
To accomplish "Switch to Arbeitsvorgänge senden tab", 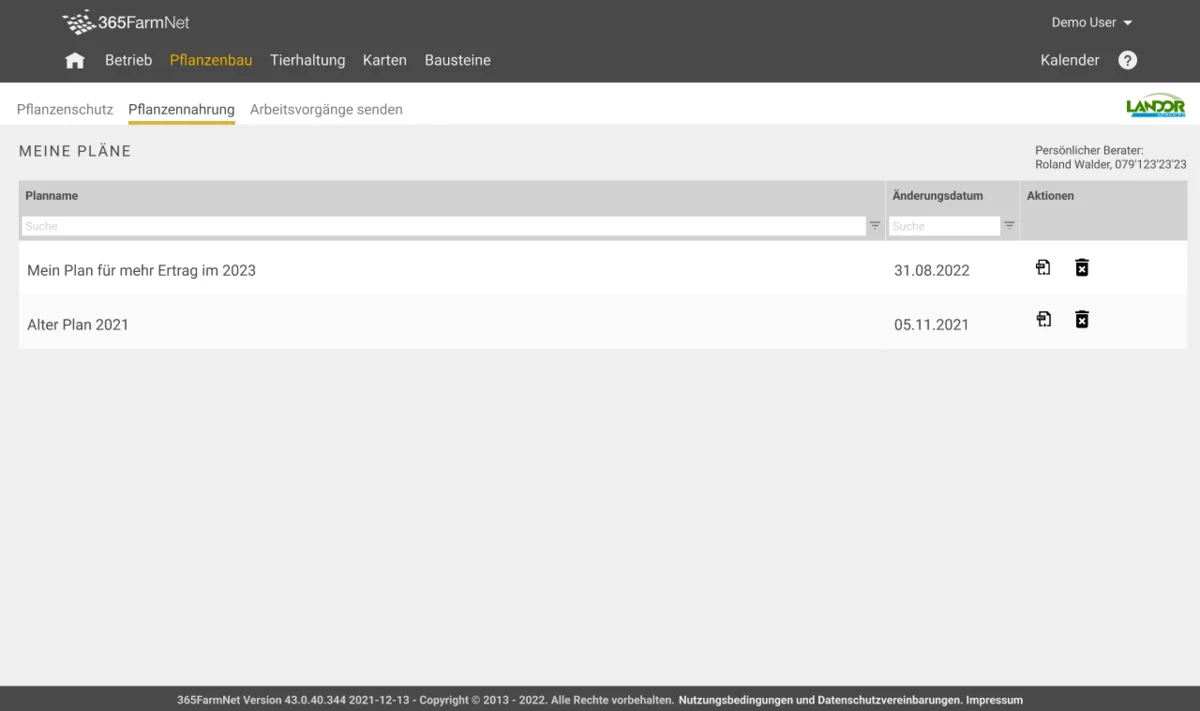I will click(326, 110).
